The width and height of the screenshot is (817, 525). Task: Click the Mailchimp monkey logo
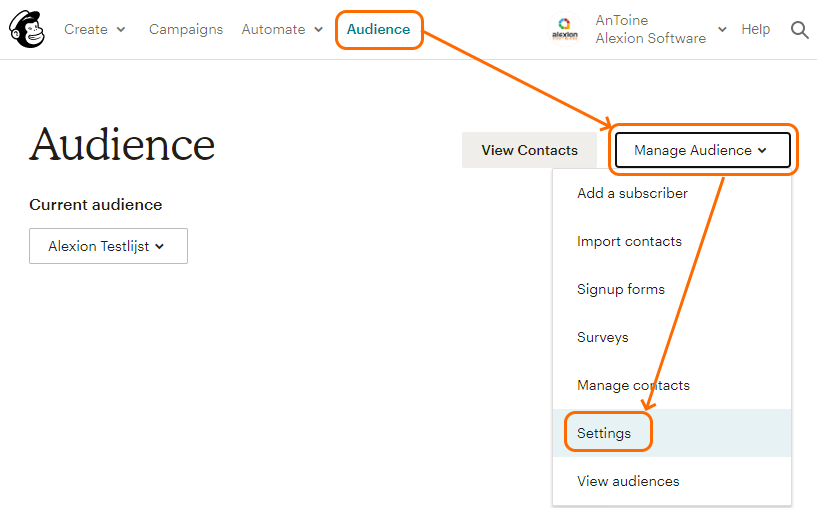pos(27,29)
